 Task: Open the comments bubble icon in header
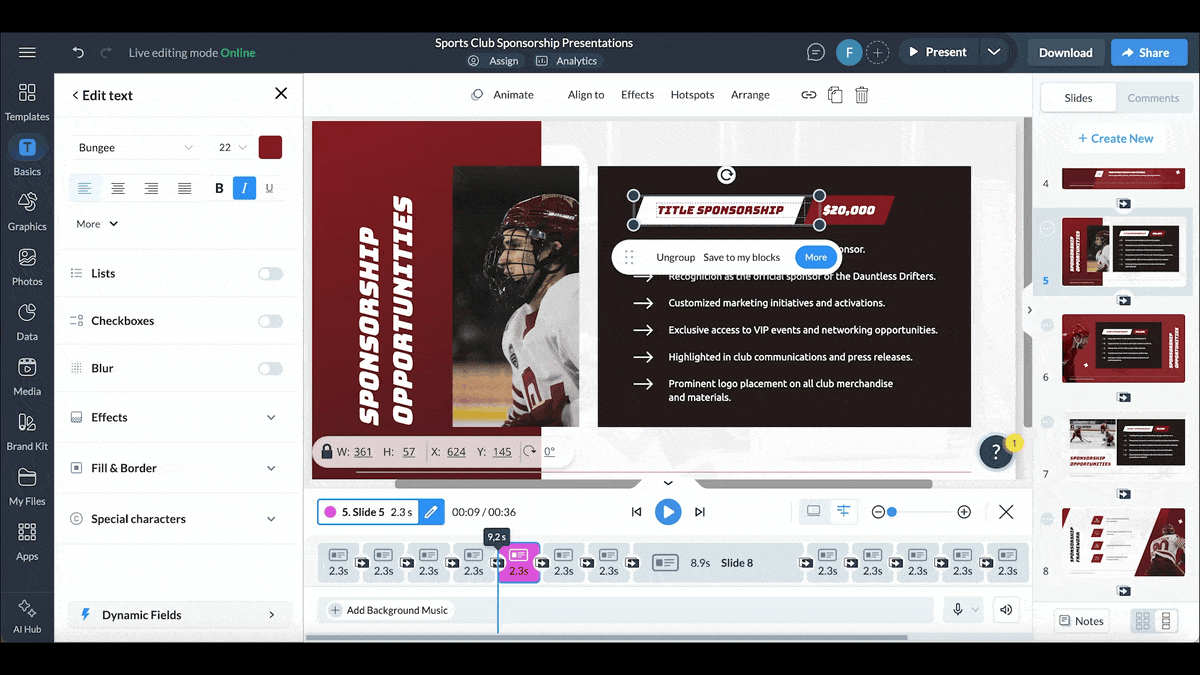pos(816,52)
